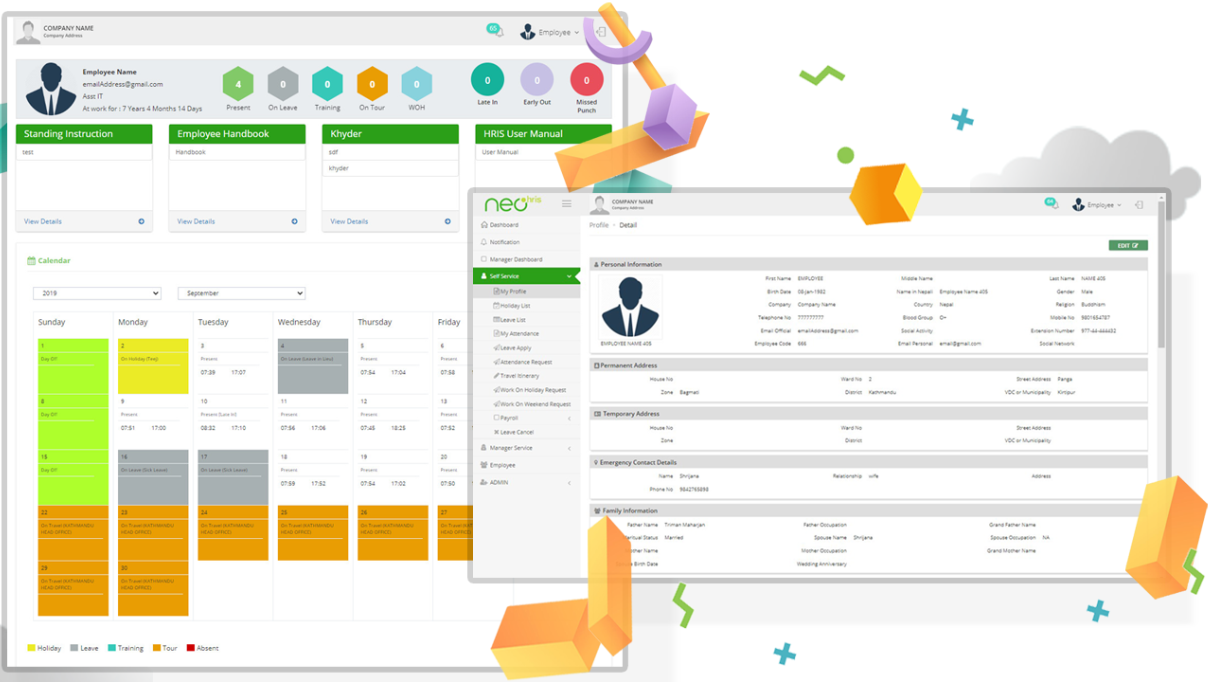
Task: Expand the Manager Service menu
Action: [x=526, y=448]
